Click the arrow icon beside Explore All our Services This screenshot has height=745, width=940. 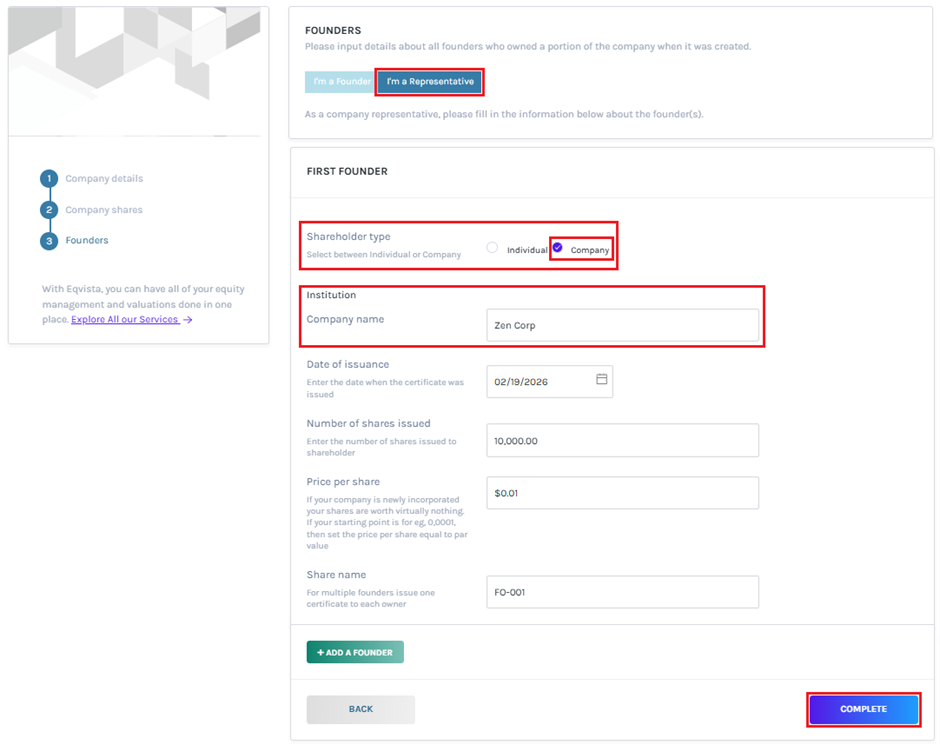(x=188, y=320)
